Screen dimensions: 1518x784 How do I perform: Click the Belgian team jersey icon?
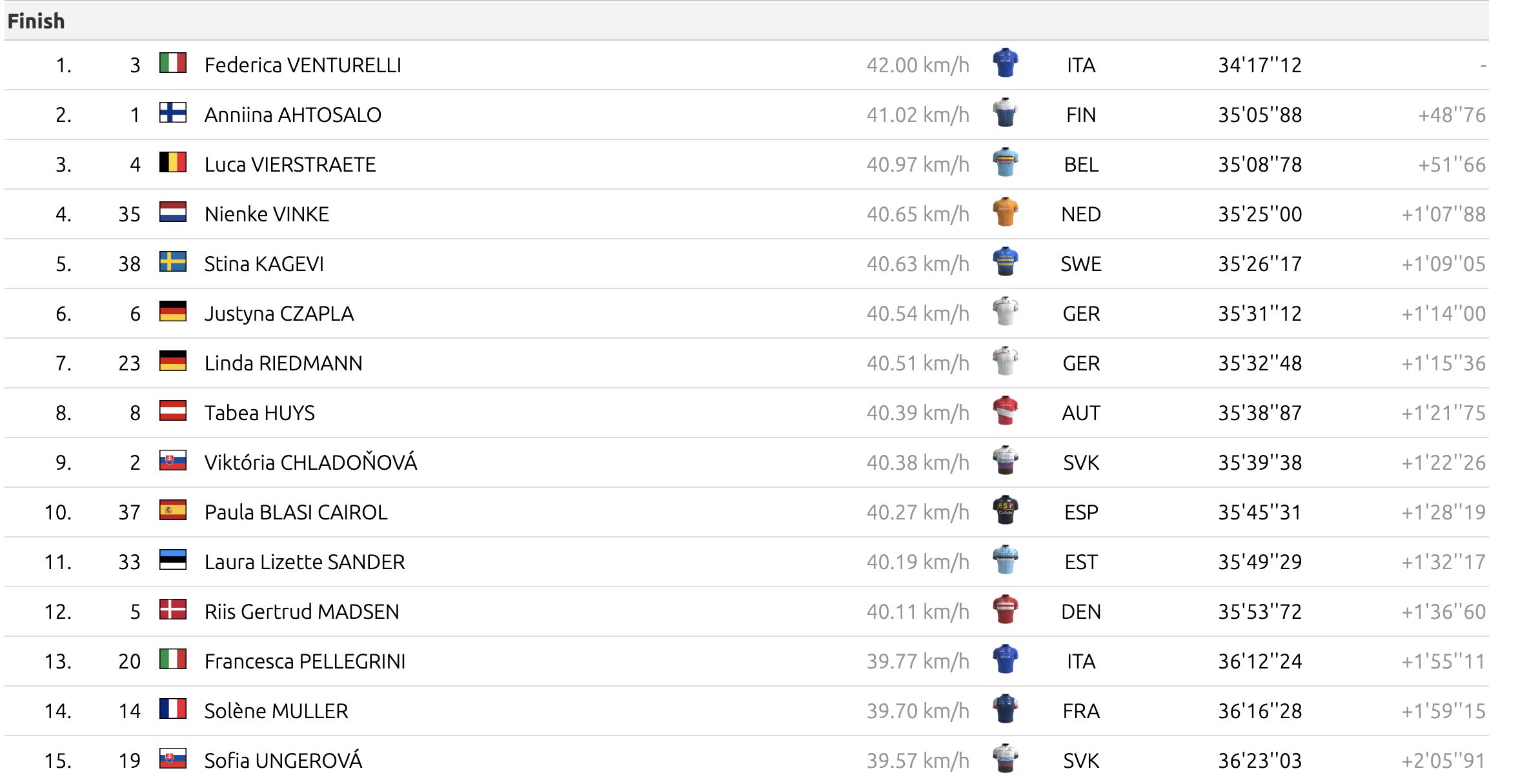pos(1005,163)
